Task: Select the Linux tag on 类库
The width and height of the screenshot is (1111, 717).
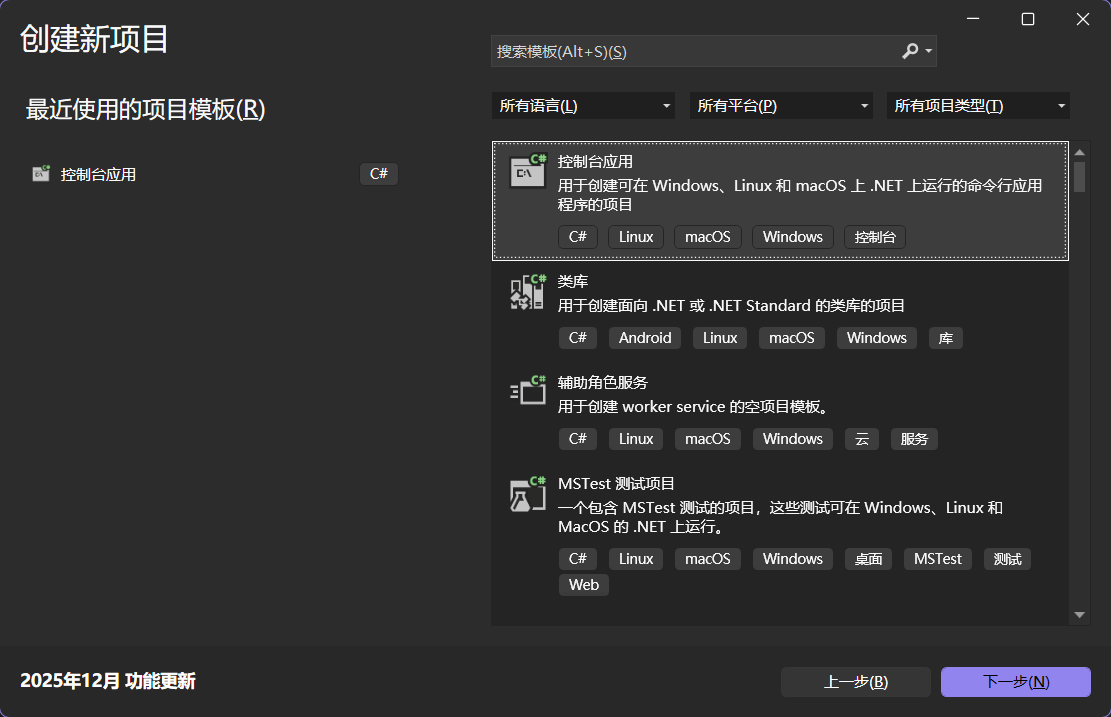Action: tap(719, 338)
